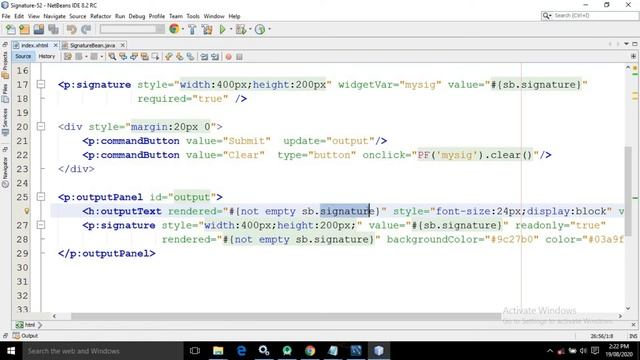Open the Output panel button
Viewport: 640px width, 360px height.
(x=25, y=336)
